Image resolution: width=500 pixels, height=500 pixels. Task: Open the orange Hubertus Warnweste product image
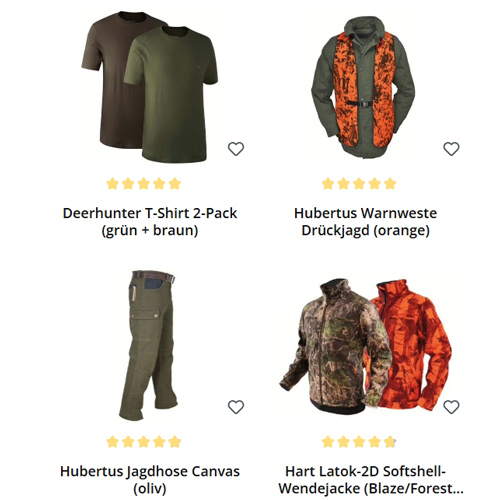pos(364,87)
